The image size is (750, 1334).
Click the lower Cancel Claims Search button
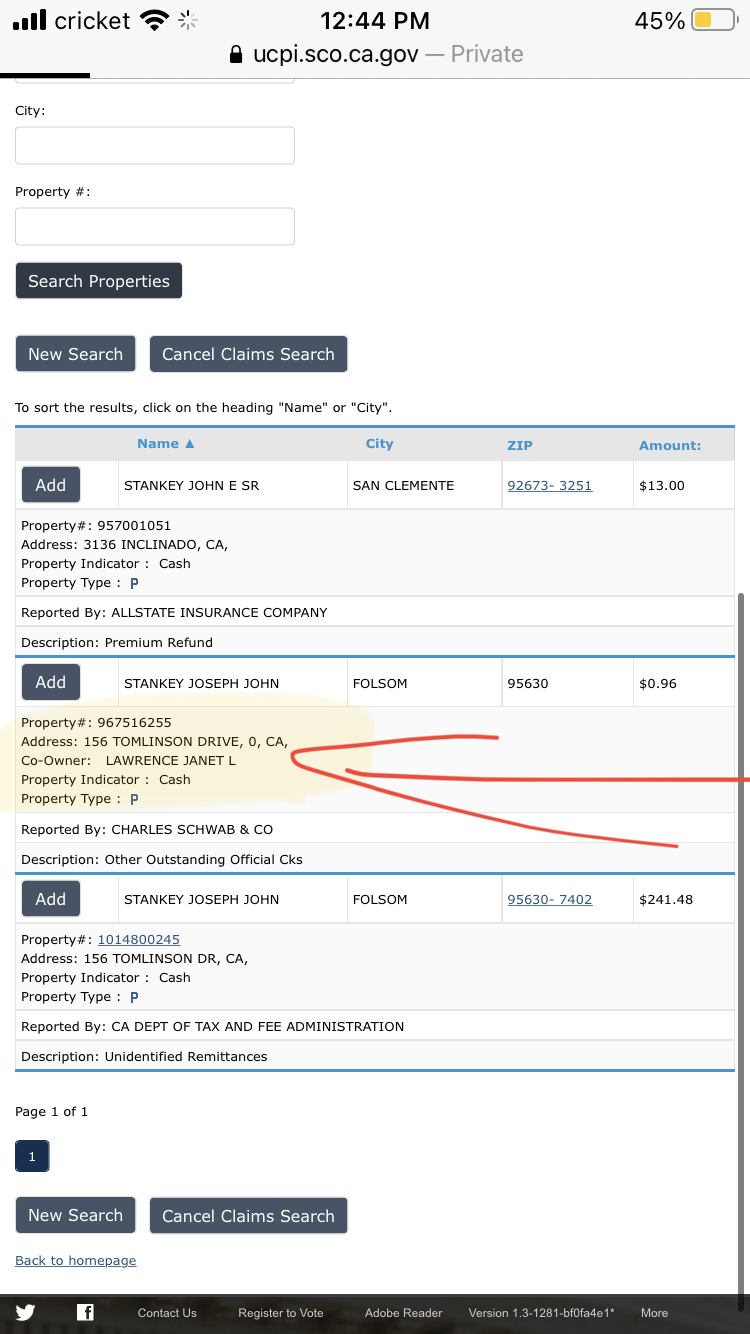click(x=248, y=1215)
